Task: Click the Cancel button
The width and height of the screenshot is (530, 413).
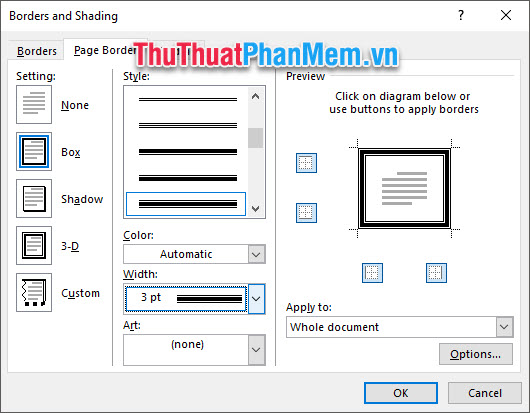Action: point(485,393)
